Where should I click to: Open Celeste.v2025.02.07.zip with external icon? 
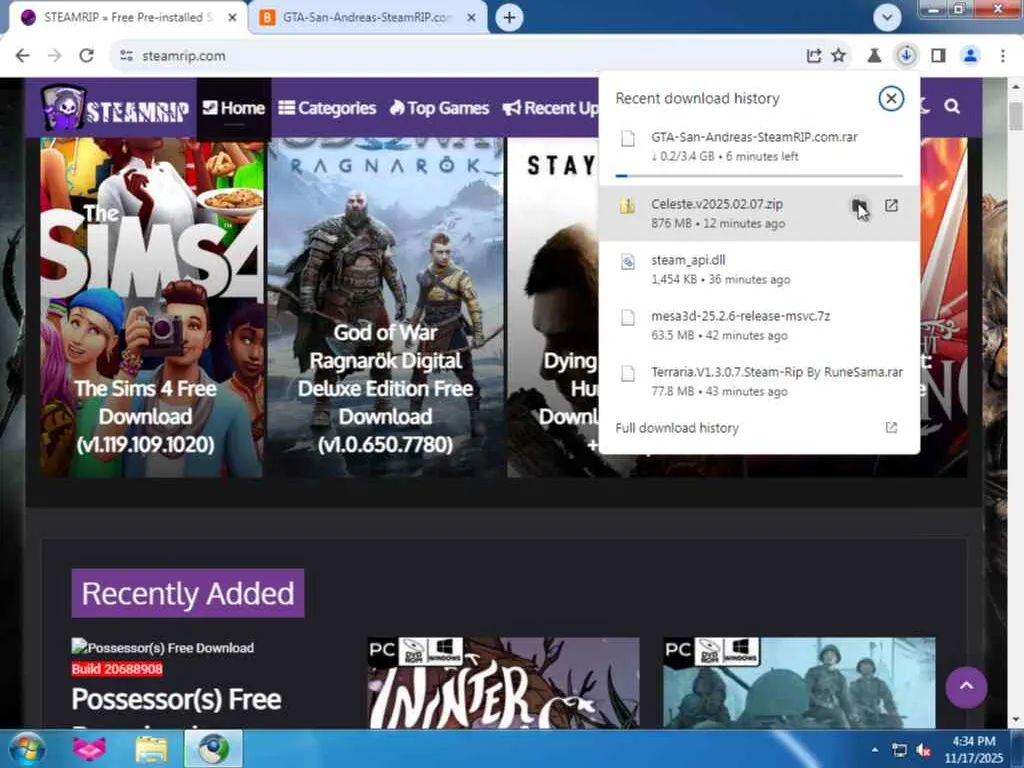891,206
